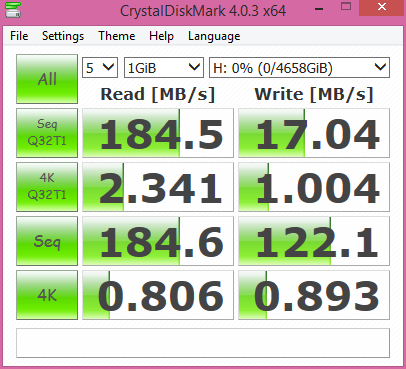Click the Read [MB/s] column header

pyautogui.click(x=158, y=94)
